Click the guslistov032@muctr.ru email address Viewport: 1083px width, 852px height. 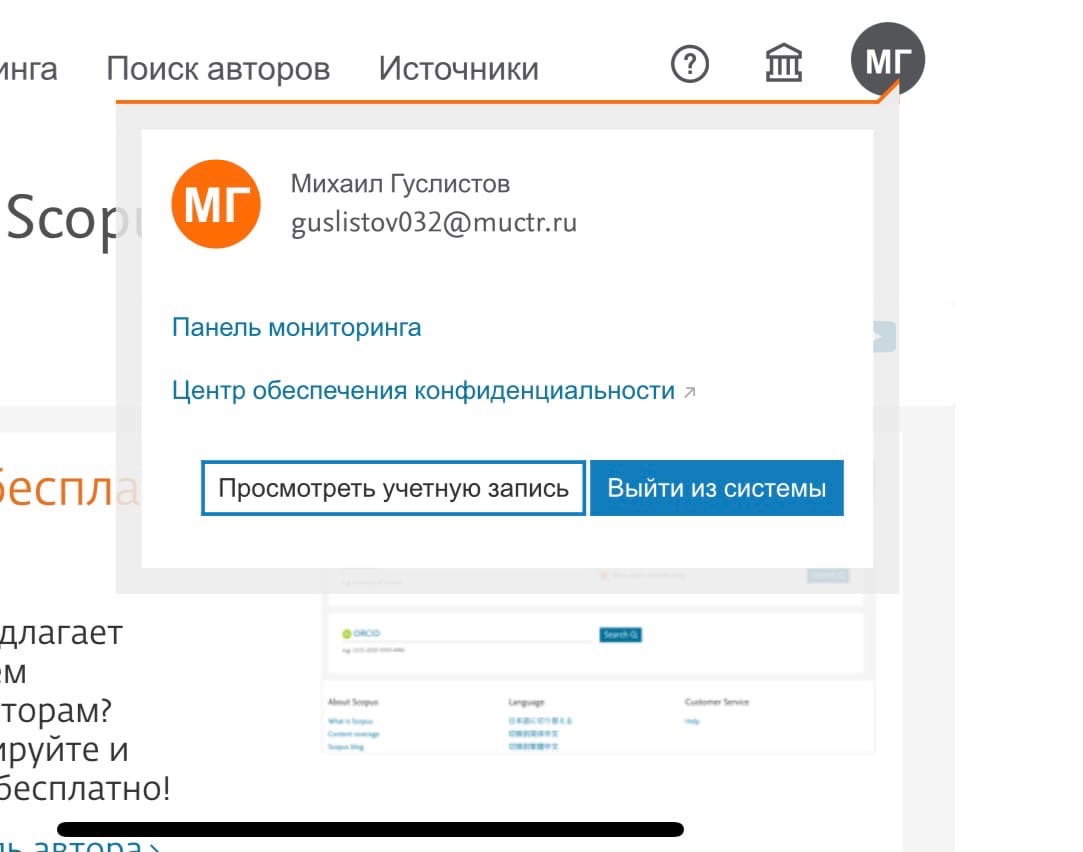point(433,222)
